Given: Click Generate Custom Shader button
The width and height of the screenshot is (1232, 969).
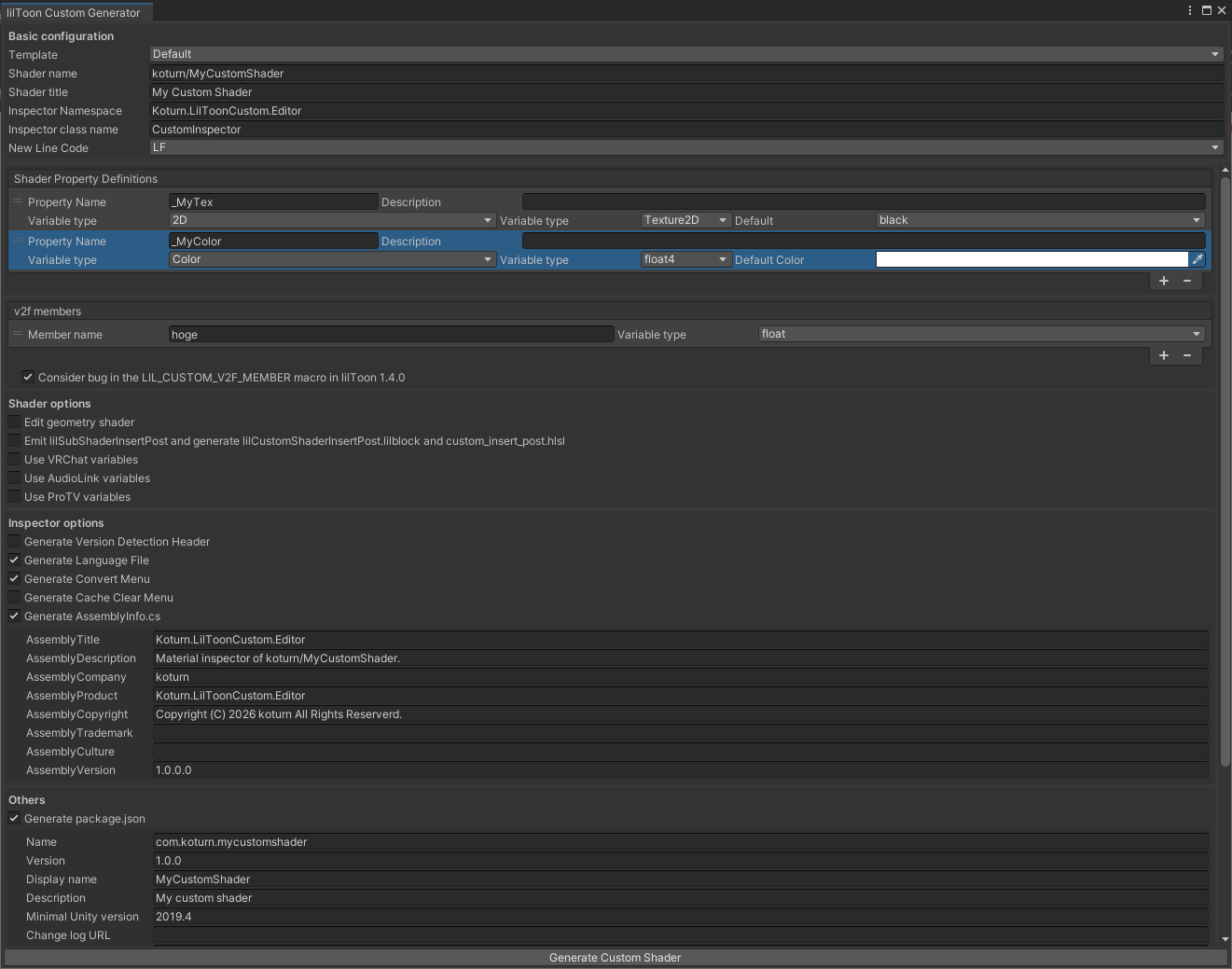Looking at the screenshot, I should tap(616, 958).
